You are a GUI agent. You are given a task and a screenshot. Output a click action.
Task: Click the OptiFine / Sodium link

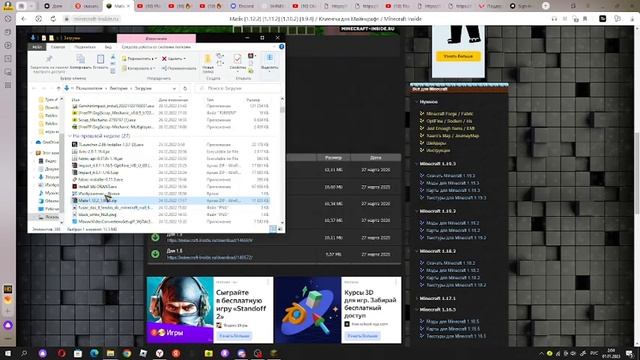(x=449, y=121)
